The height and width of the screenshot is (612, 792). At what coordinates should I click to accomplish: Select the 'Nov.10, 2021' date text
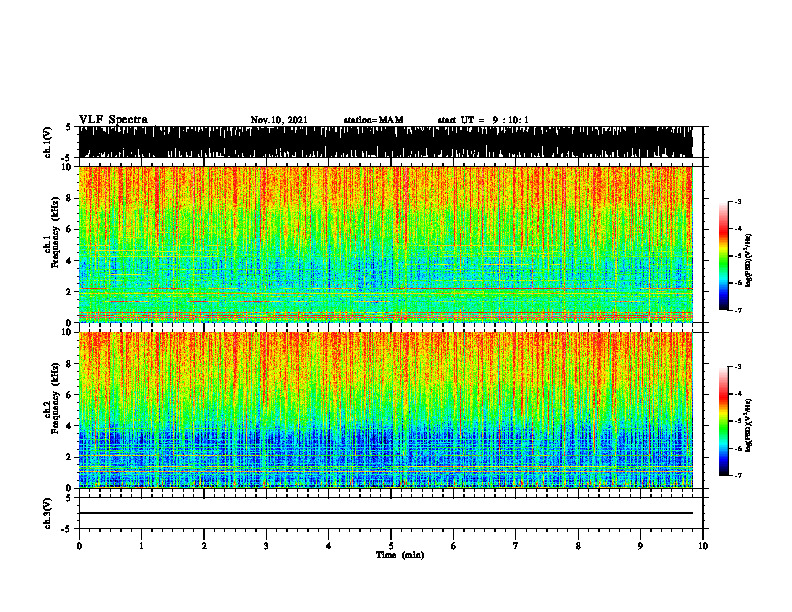(x=279, y=120)
